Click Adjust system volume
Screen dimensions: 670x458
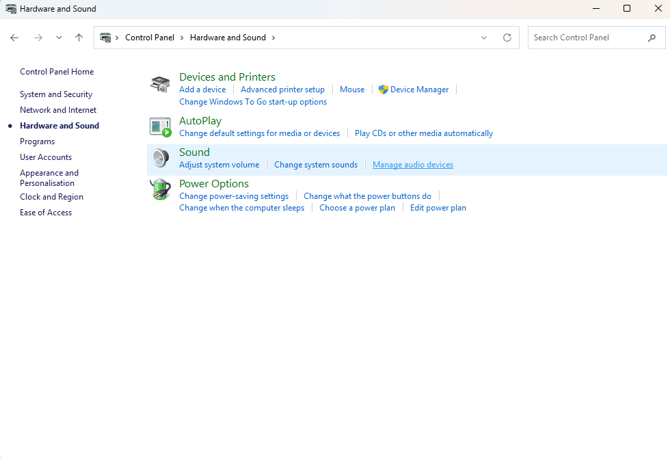[x=219, y=165]
